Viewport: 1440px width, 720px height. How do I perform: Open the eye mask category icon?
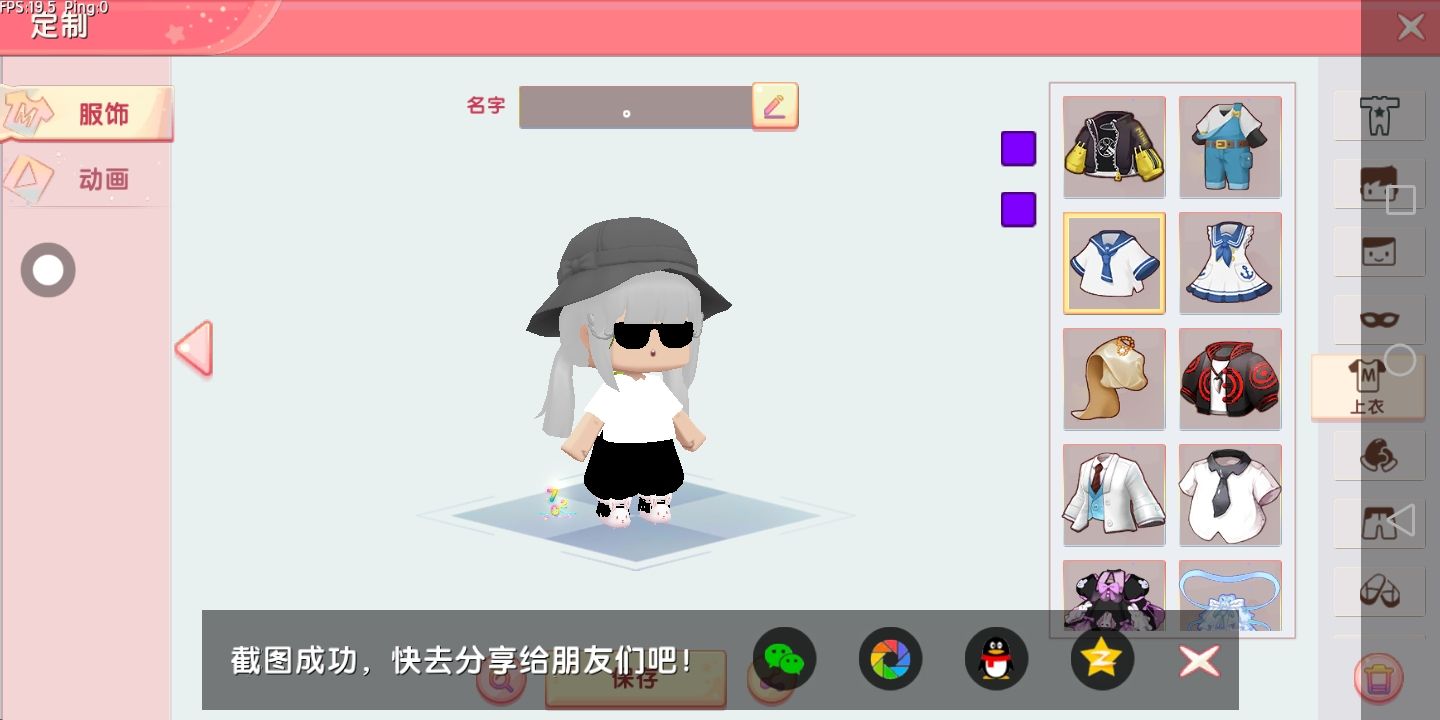point(1379,319)
